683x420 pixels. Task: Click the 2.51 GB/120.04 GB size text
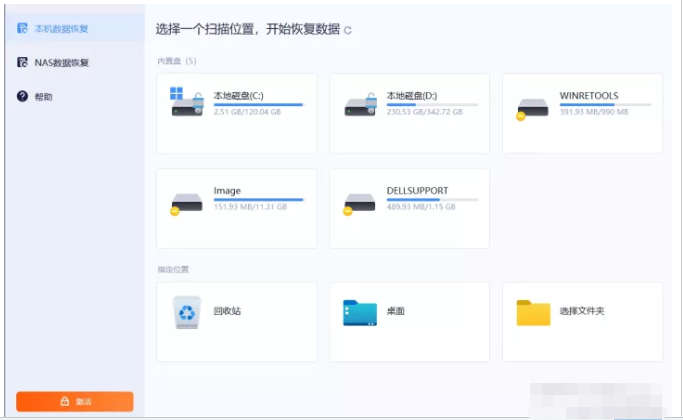point(247,112)
